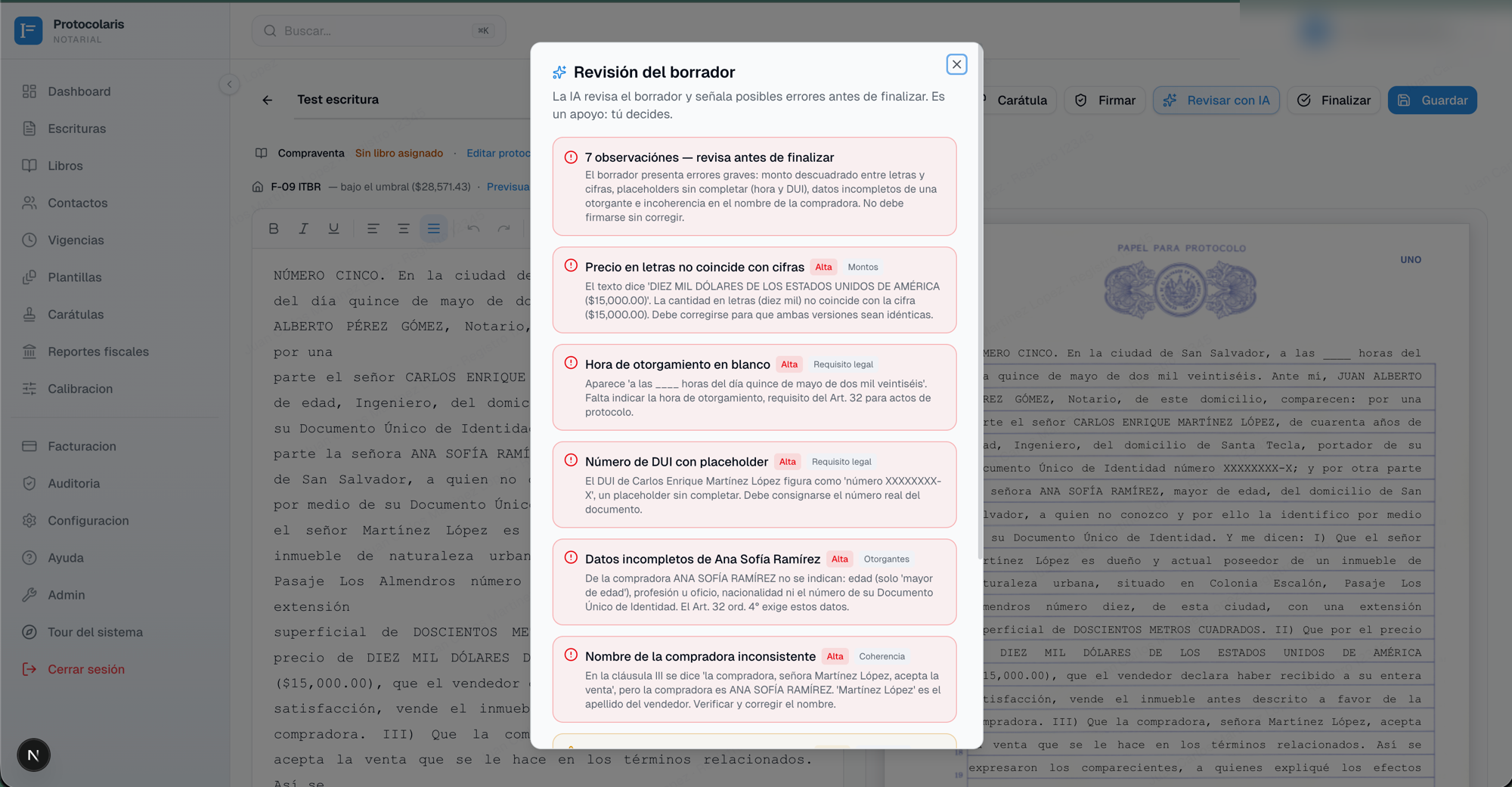This screenshot has width=1512, height=787.
Task: Click the Admin wrench icon
Action: point(29,595)
